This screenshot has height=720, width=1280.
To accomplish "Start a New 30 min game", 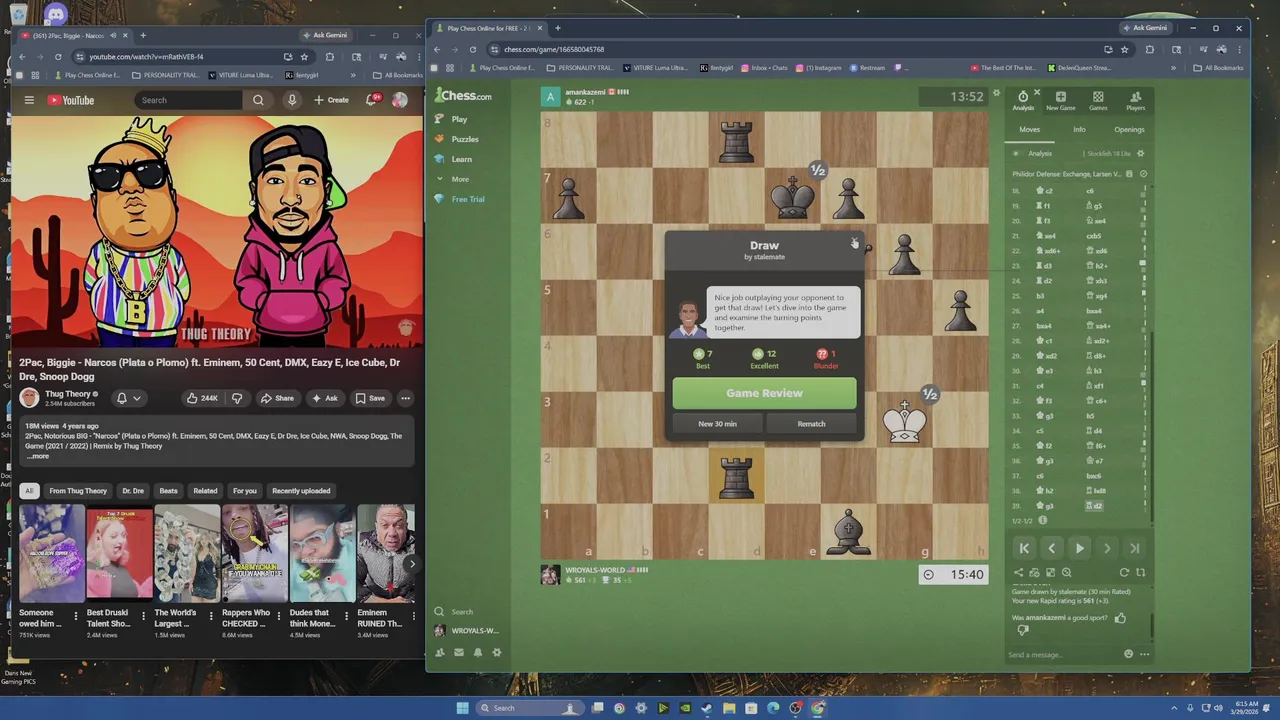I will pos(717,423).
